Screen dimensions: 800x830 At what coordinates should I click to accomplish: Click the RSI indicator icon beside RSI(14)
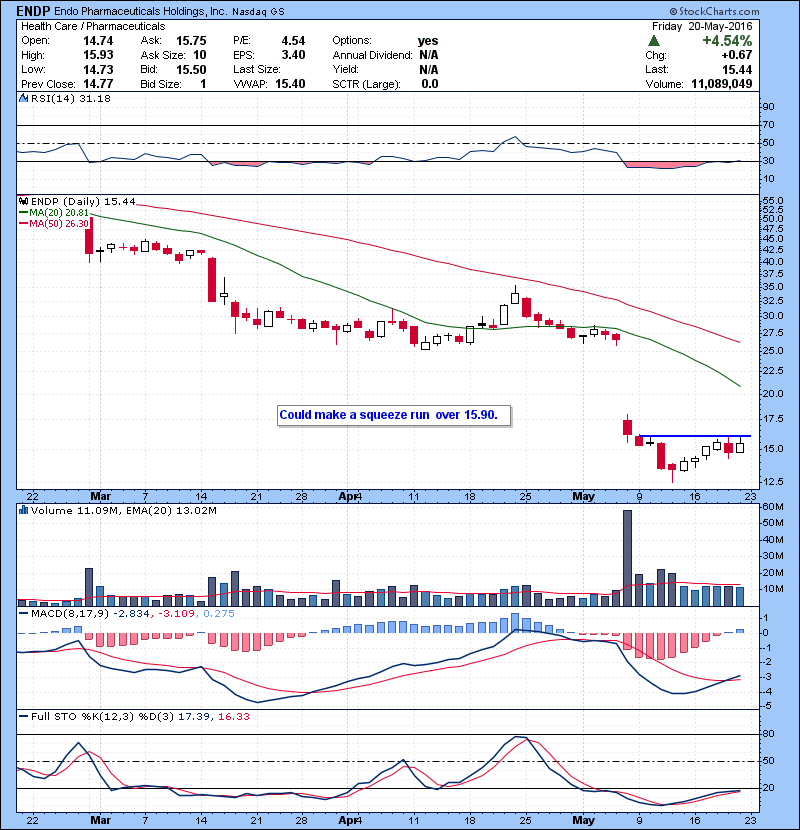[x=23, y=98]
